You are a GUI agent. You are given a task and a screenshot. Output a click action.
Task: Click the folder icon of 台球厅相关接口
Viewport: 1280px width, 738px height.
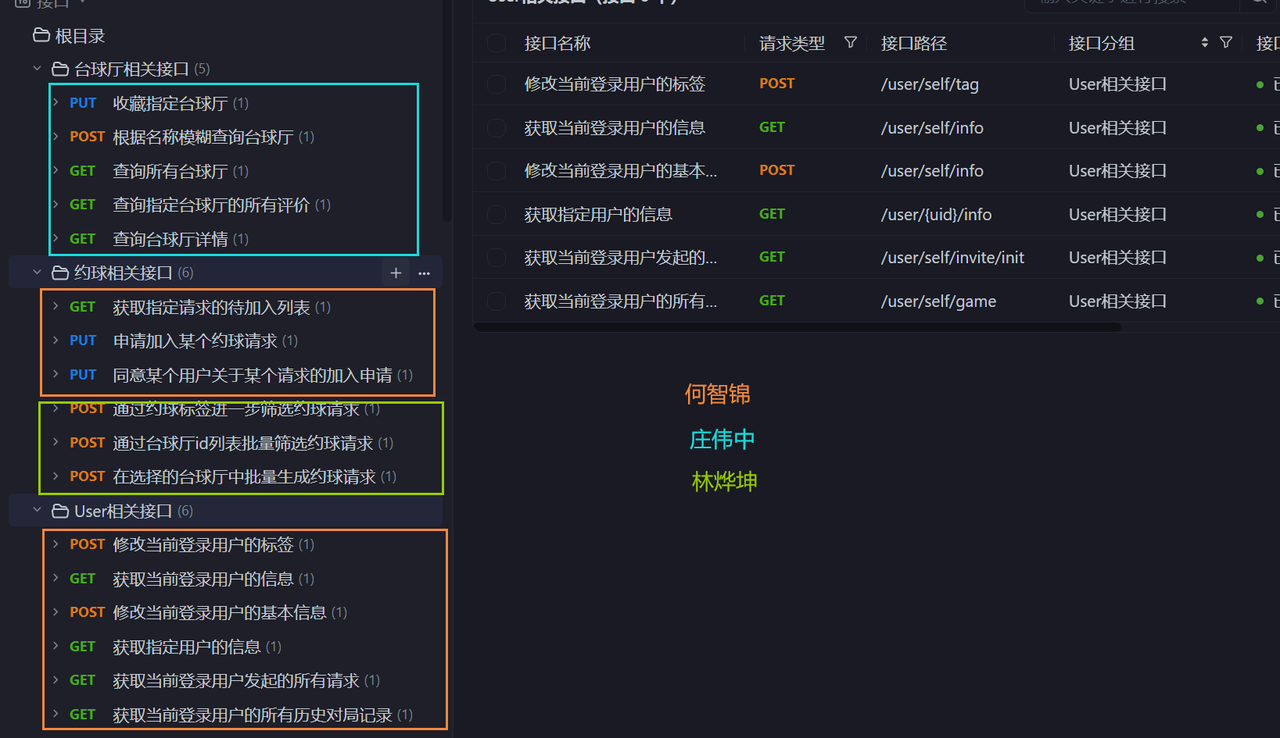[x=60, y=69]
